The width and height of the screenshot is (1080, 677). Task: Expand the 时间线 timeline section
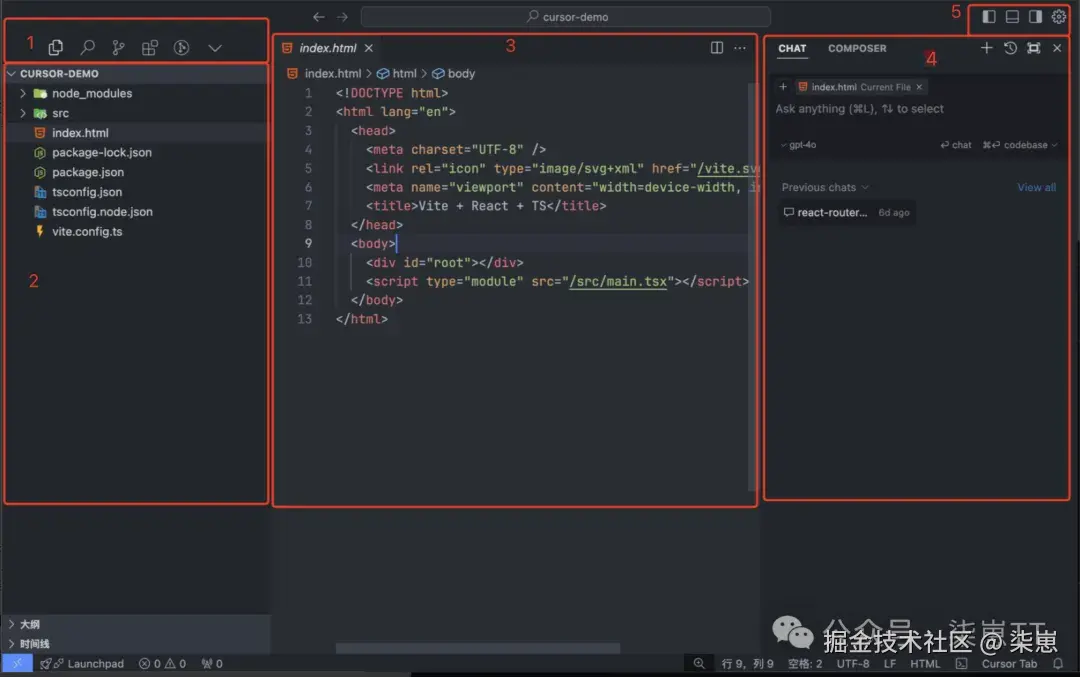(x=136, y=643)
